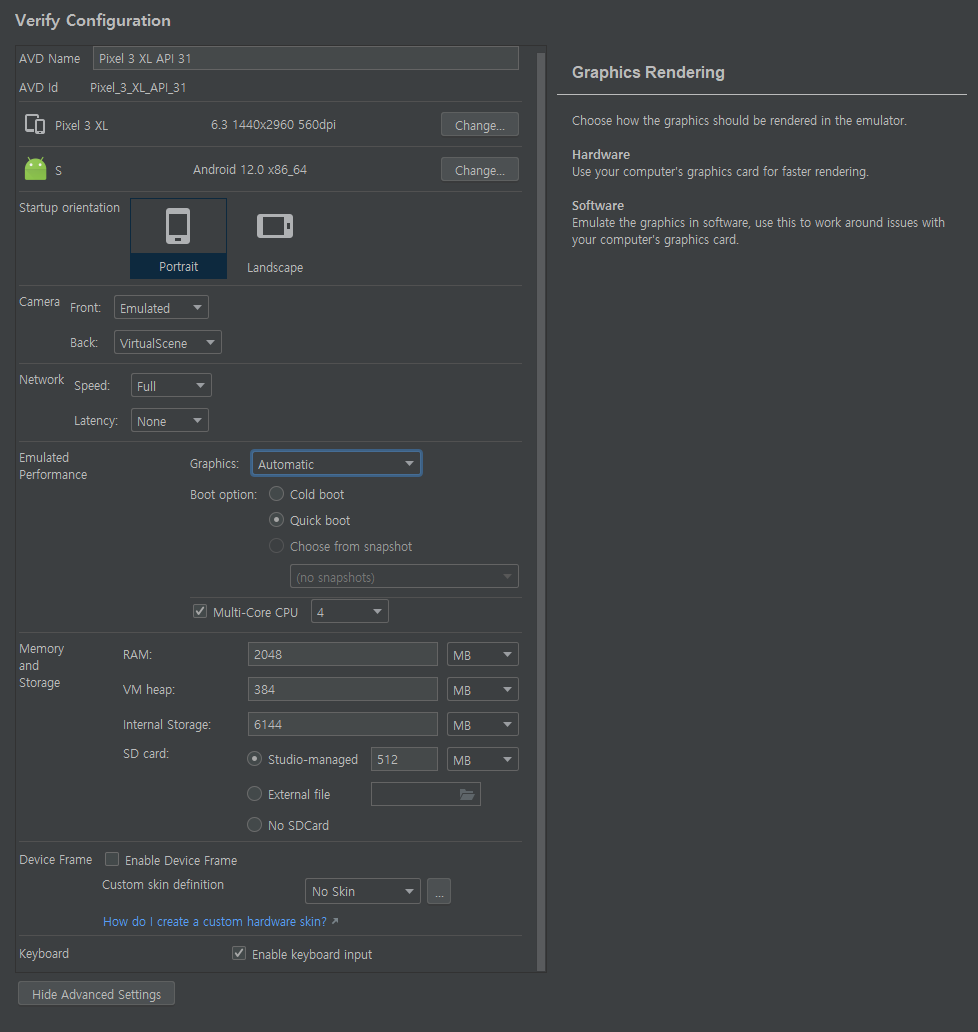Open the folder browse icon for External file
Viewport: 978px width, 1032px height.
tap(467, 794)
